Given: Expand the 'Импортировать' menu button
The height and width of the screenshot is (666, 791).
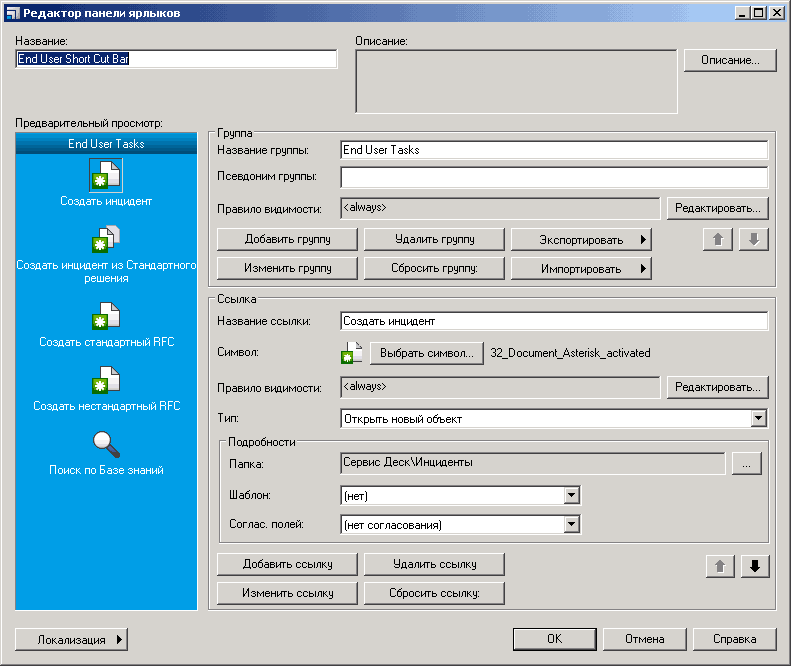Looking at the screenshot, I should pyautogui.click(x=581, y=268).
